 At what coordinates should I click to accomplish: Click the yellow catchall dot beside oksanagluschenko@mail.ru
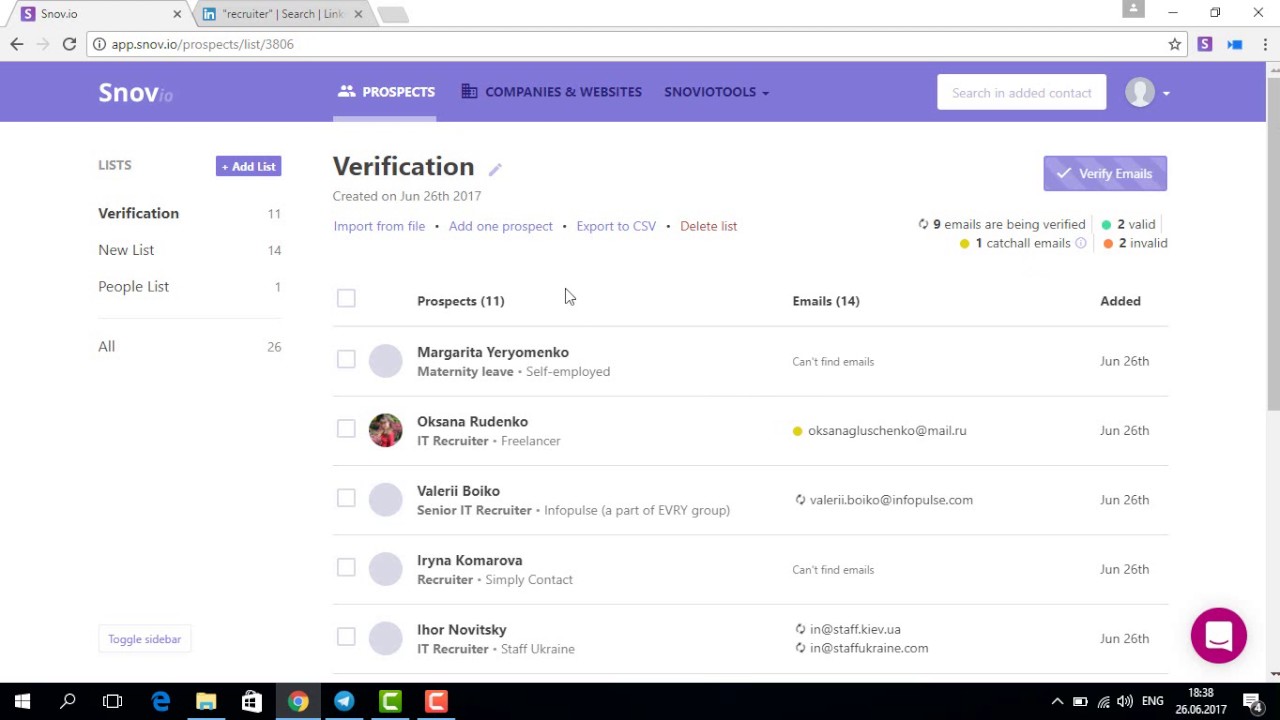click(x=797, y=431)
